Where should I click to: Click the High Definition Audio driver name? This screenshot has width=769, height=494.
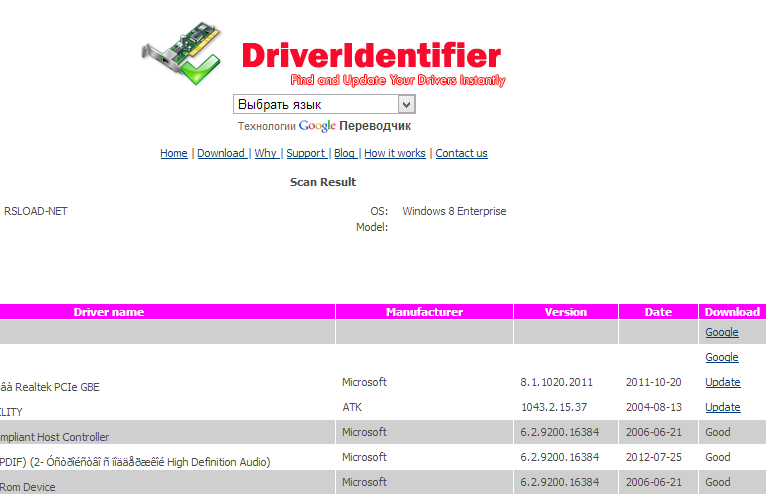click(135, 462)
